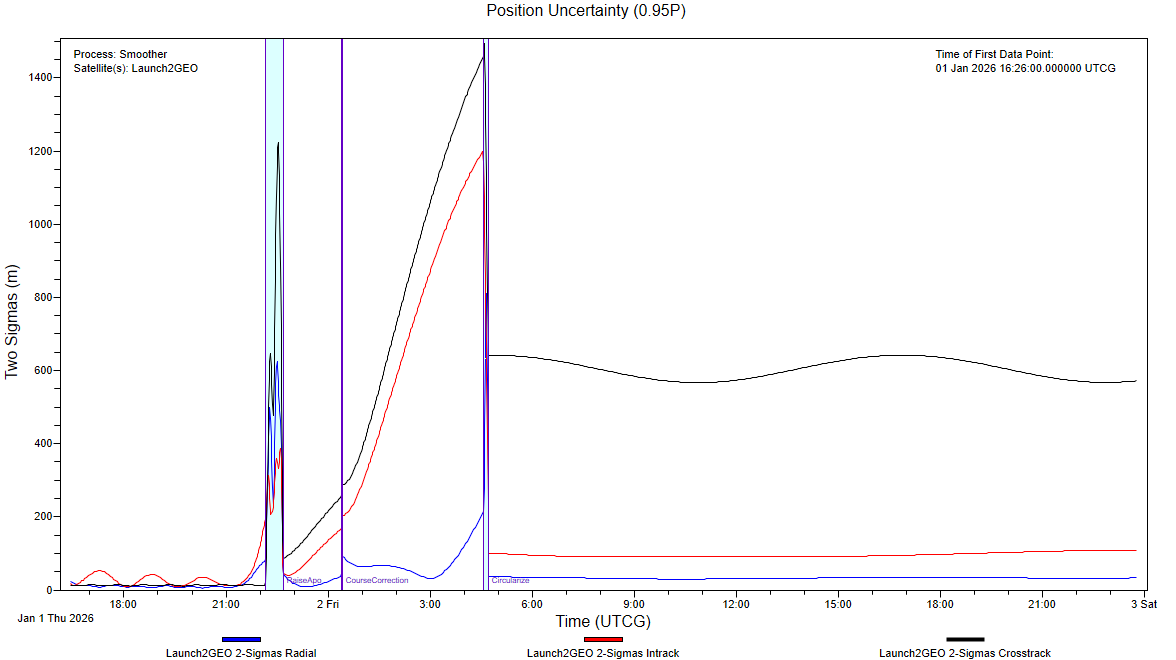Image resolution: width=1176 pixels, height=660 pixels.
Task: Click the CourseCorrection maneuver label
Action: click(x=377, y=580)
